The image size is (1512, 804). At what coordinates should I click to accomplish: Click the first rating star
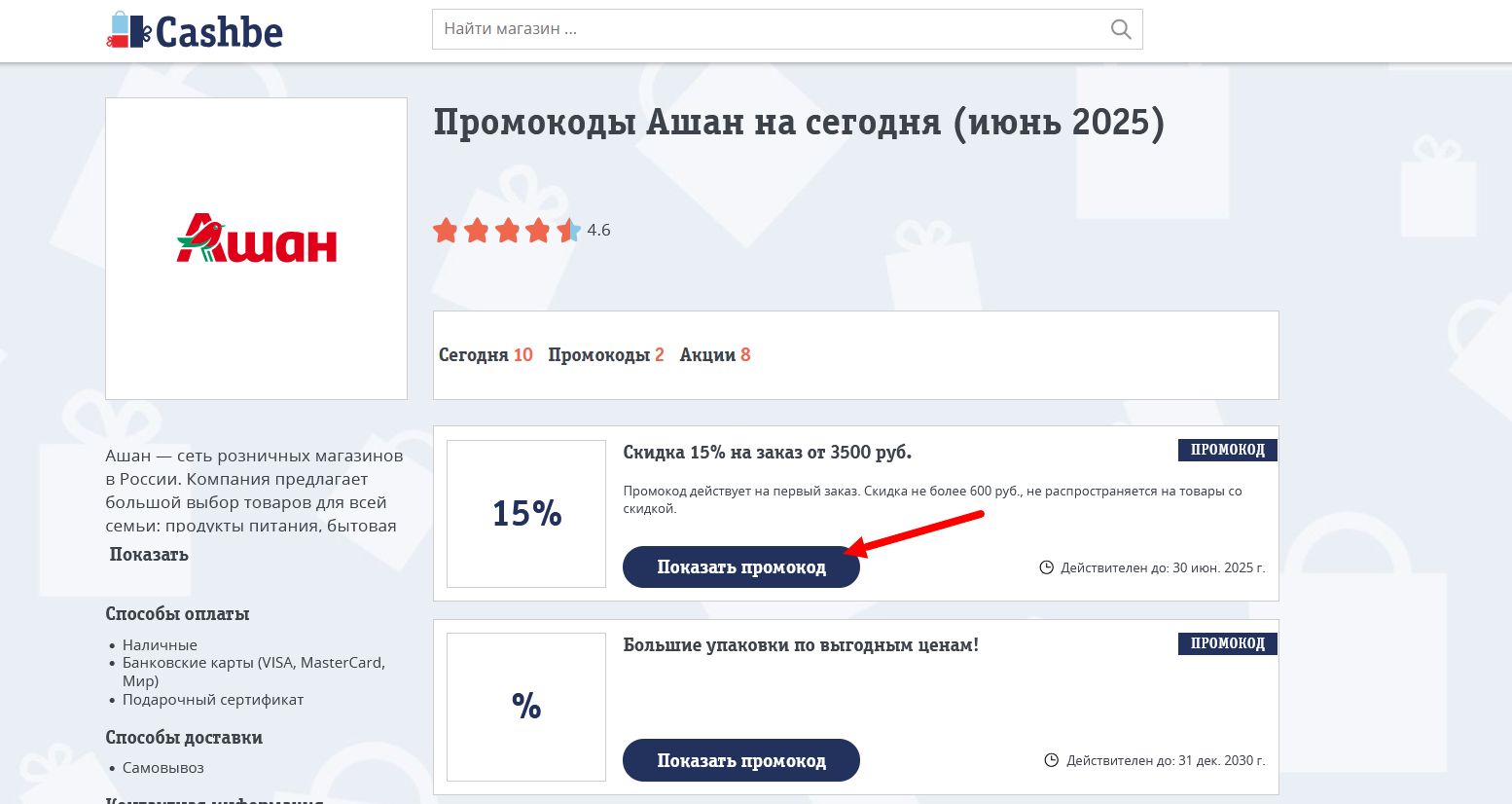click(x=446, y=231)
